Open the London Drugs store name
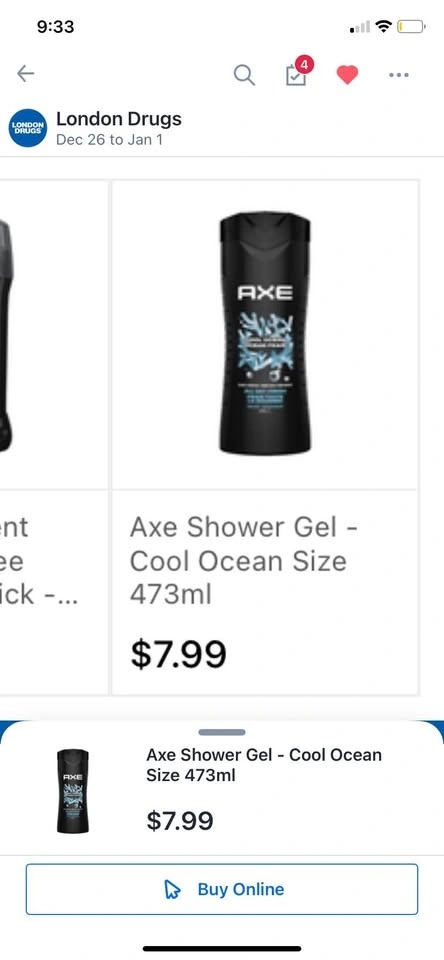This screenshot has width=444, height=960. (119, 118)
